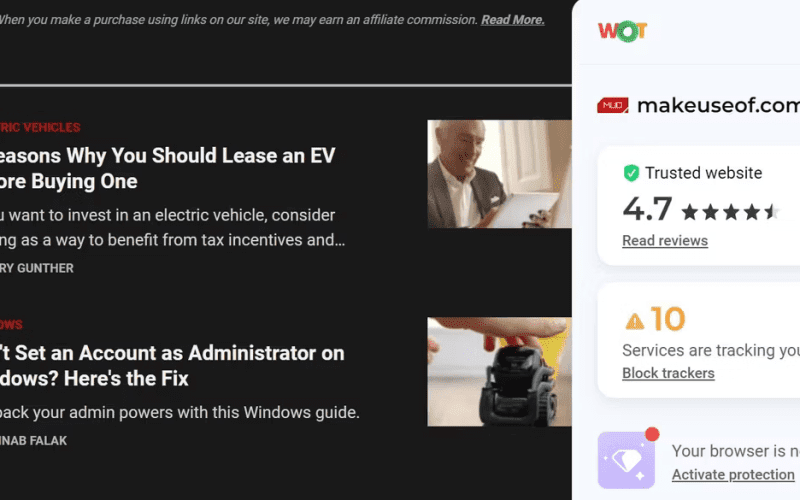This screenshot has width=800, height=500.
Task: Open the Read reviews link
Action: pos(665,241)
